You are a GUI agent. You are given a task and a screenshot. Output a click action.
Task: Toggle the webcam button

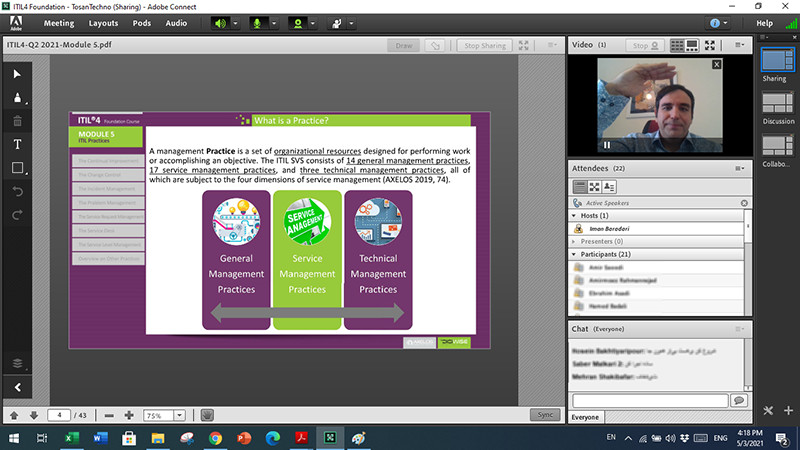298,23
